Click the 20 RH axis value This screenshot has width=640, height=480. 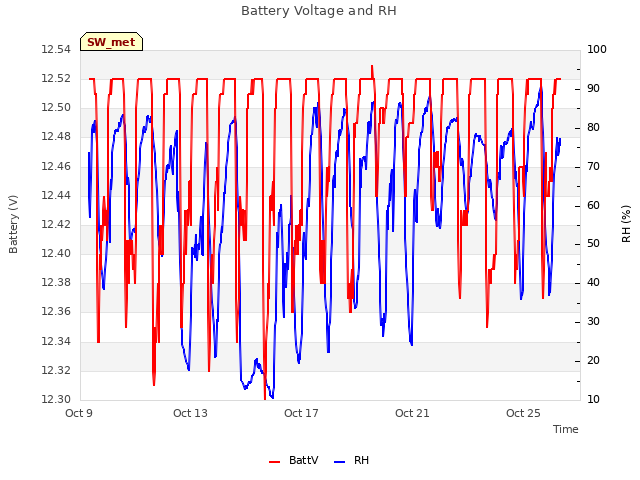(593, 360)
